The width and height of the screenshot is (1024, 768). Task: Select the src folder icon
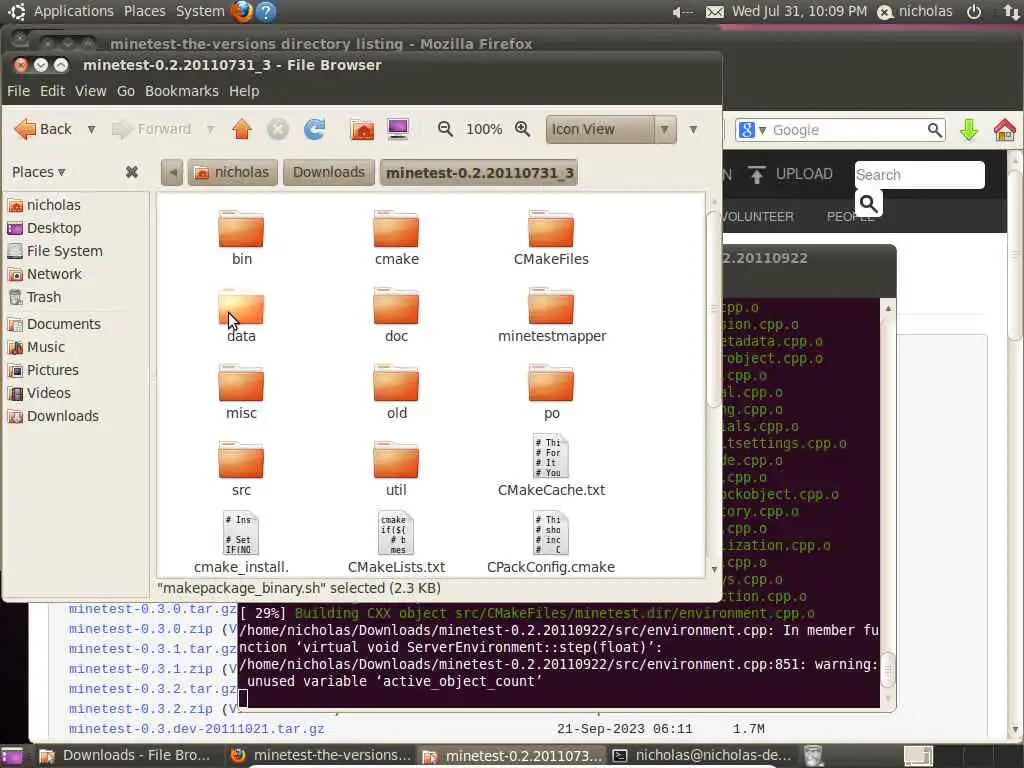(241, 460)
